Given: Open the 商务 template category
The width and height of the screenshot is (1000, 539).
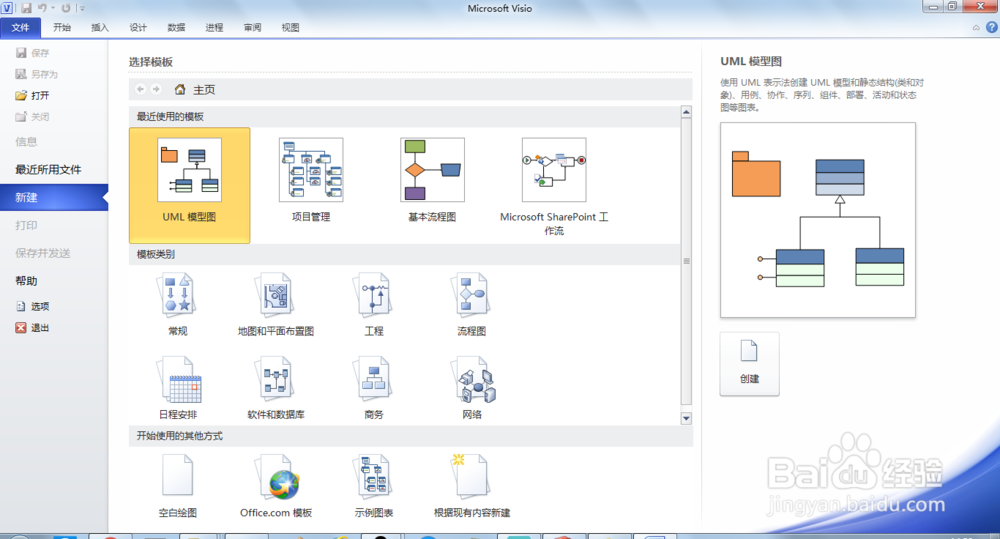Looking at the screenshot, I should pos(374,388).
